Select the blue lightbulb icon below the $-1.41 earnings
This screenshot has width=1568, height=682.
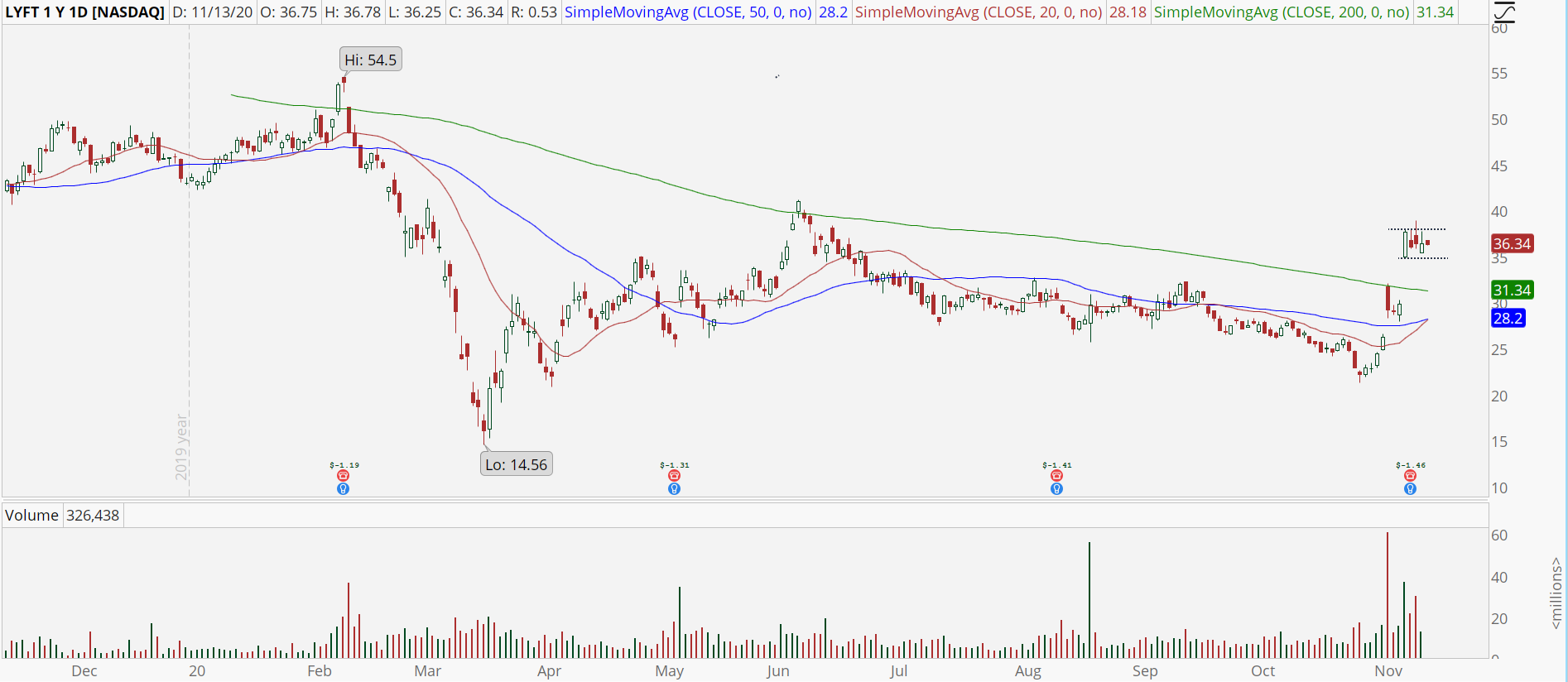1056,489
